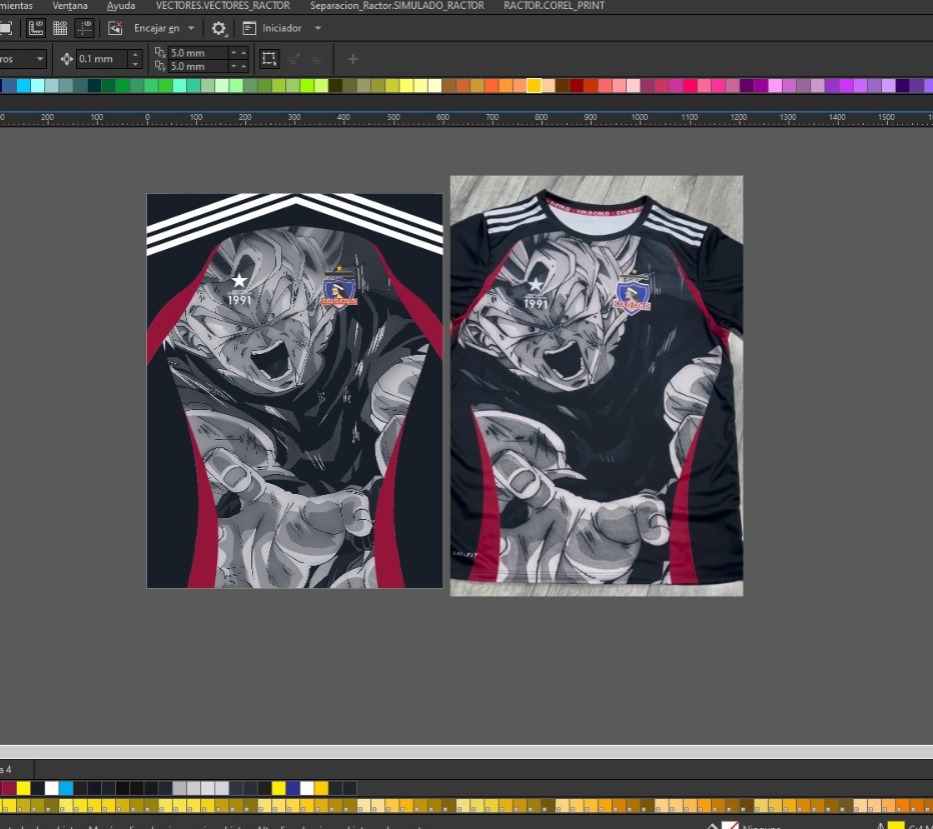
Task: Click the plus quick customize button
Action: click(353, 59)
